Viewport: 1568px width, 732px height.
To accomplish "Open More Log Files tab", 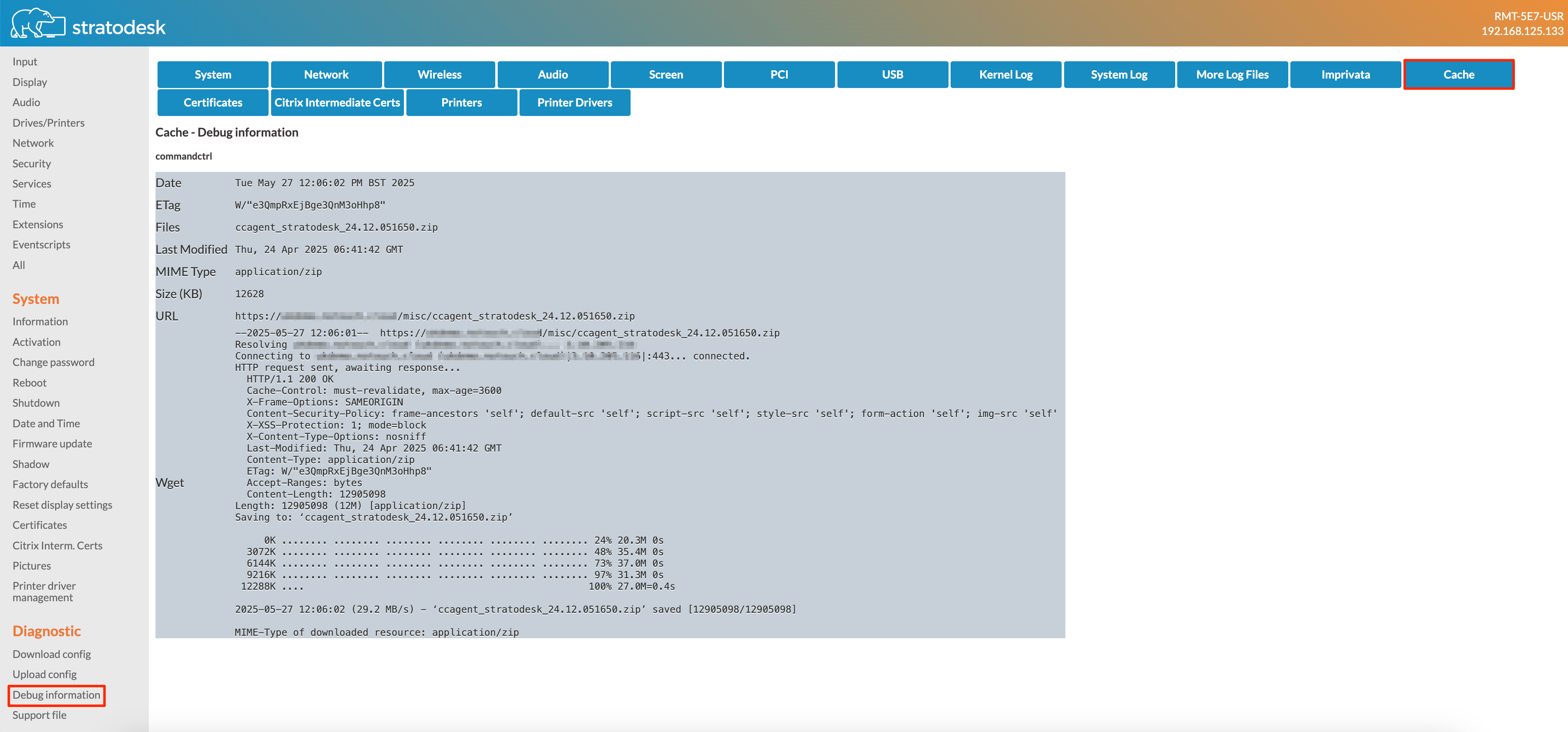I will (1232, 74).
